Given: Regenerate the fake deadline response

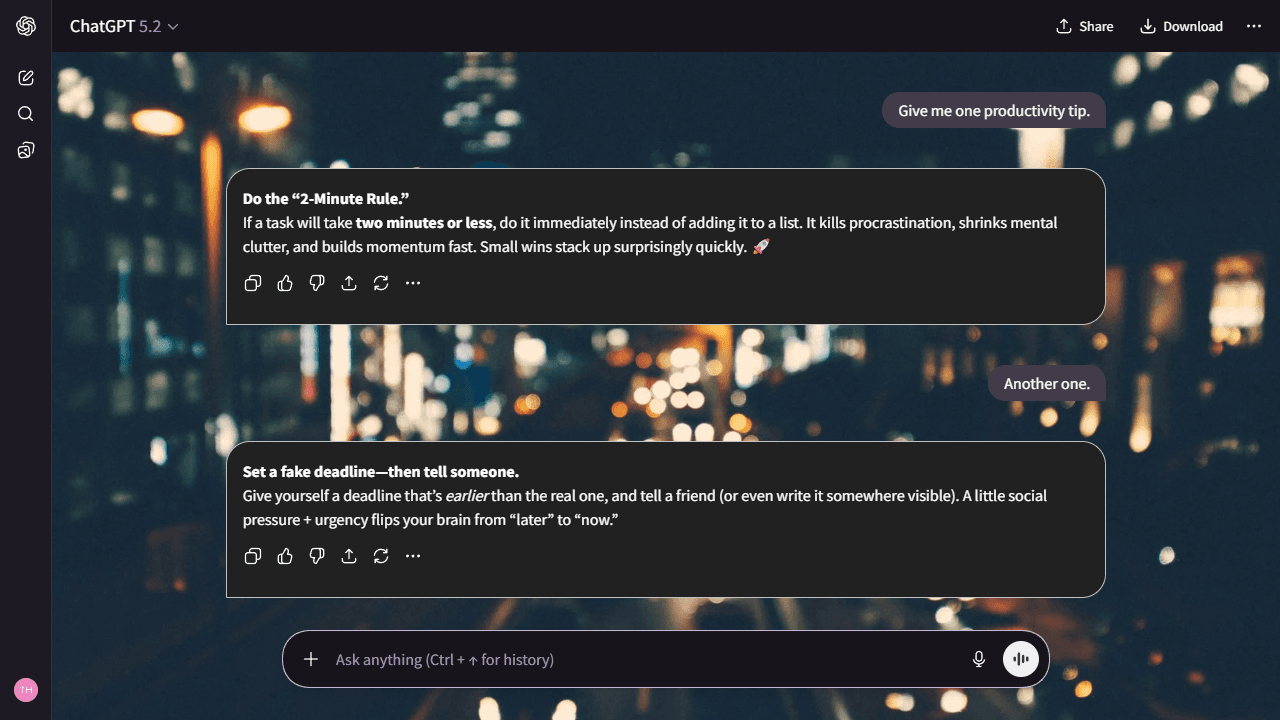Looking at the screenshot, I should pyautogui.click(x=381, y=556).
